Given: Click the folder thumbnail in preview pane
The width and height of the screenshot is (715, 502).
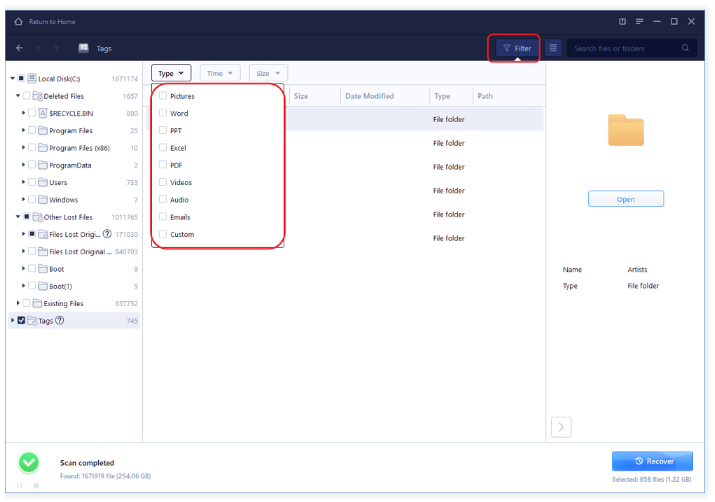Looking at the screenshot, I should (x=626, y=130).
